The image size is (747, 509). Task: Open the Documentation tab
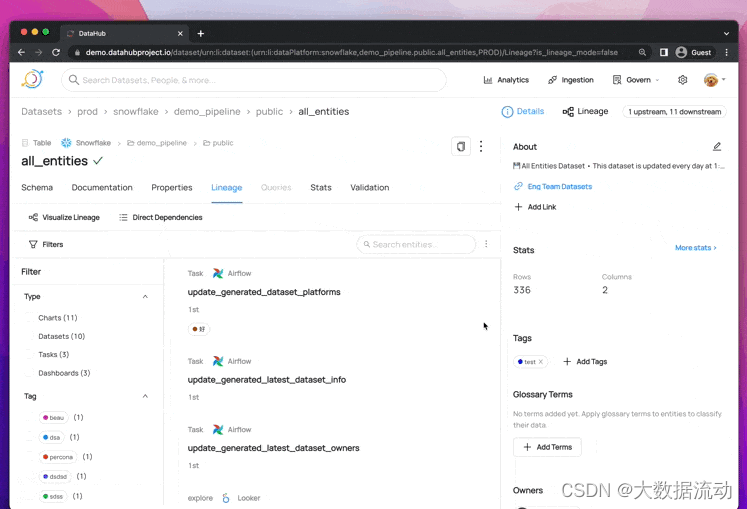coord(102,188)
